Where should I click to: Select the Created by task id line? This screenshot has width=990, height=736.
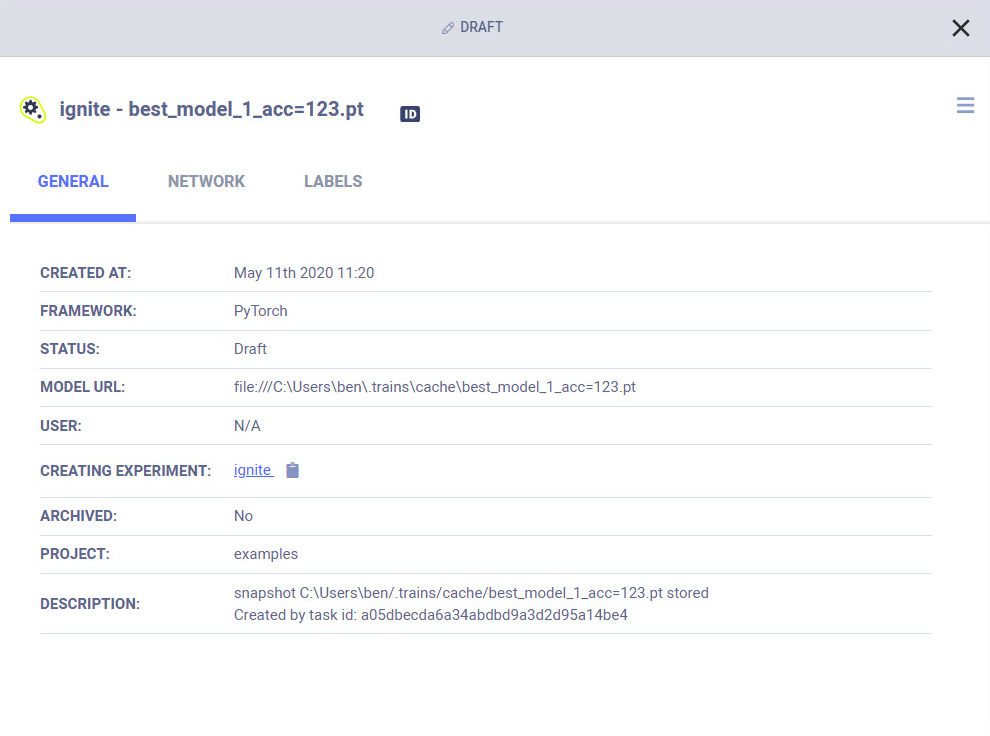431,615
